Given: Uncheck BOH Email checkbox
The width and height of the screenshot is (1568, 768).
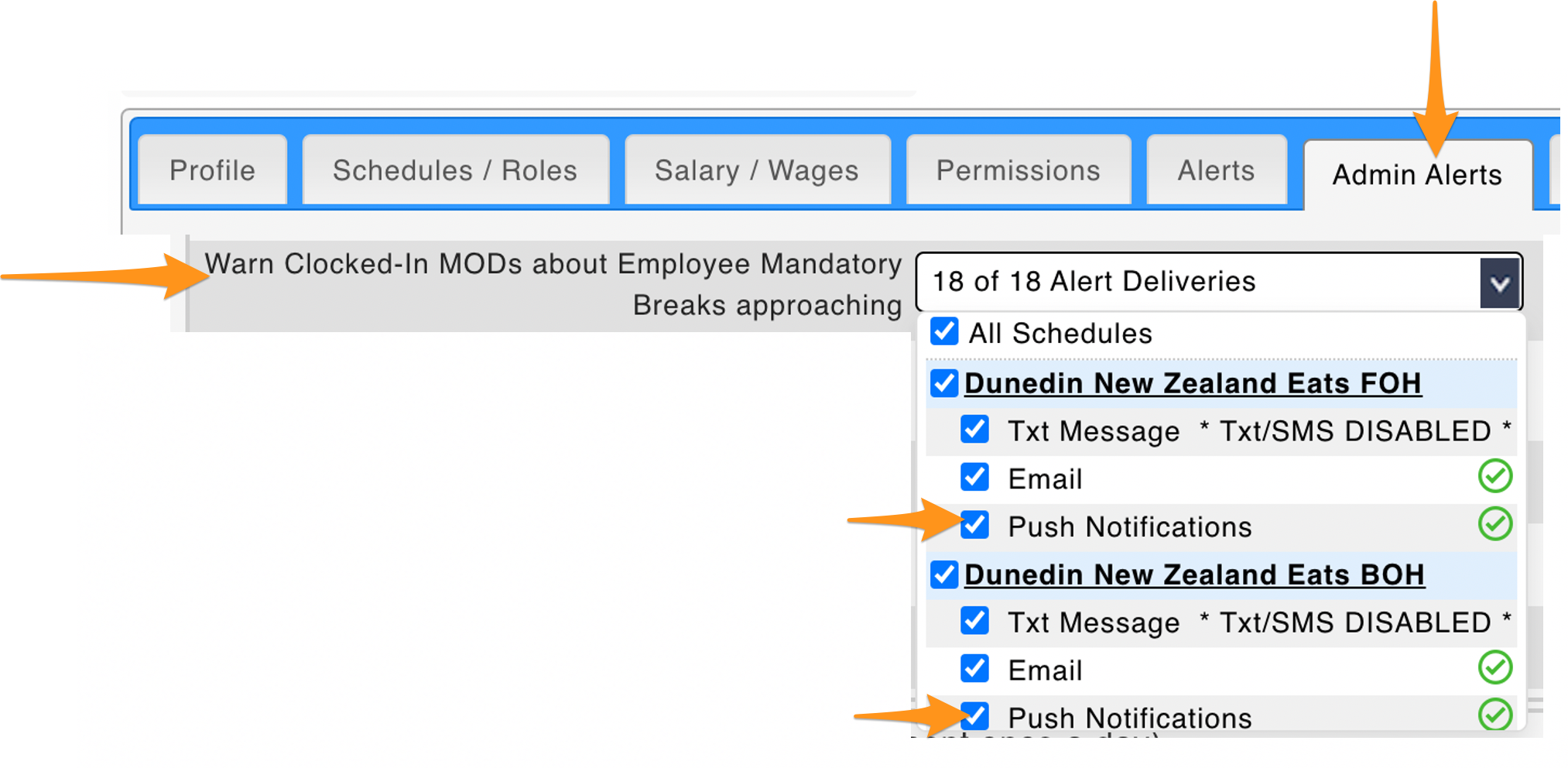Looking at the screenshot, I should [974, 669].
